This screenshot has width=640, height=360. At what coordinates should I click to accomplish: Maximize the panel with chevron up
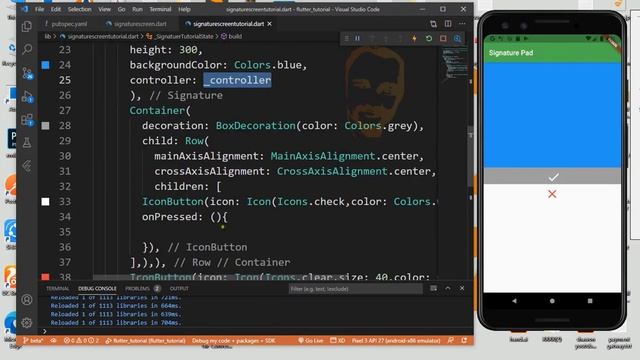(448, 289)
